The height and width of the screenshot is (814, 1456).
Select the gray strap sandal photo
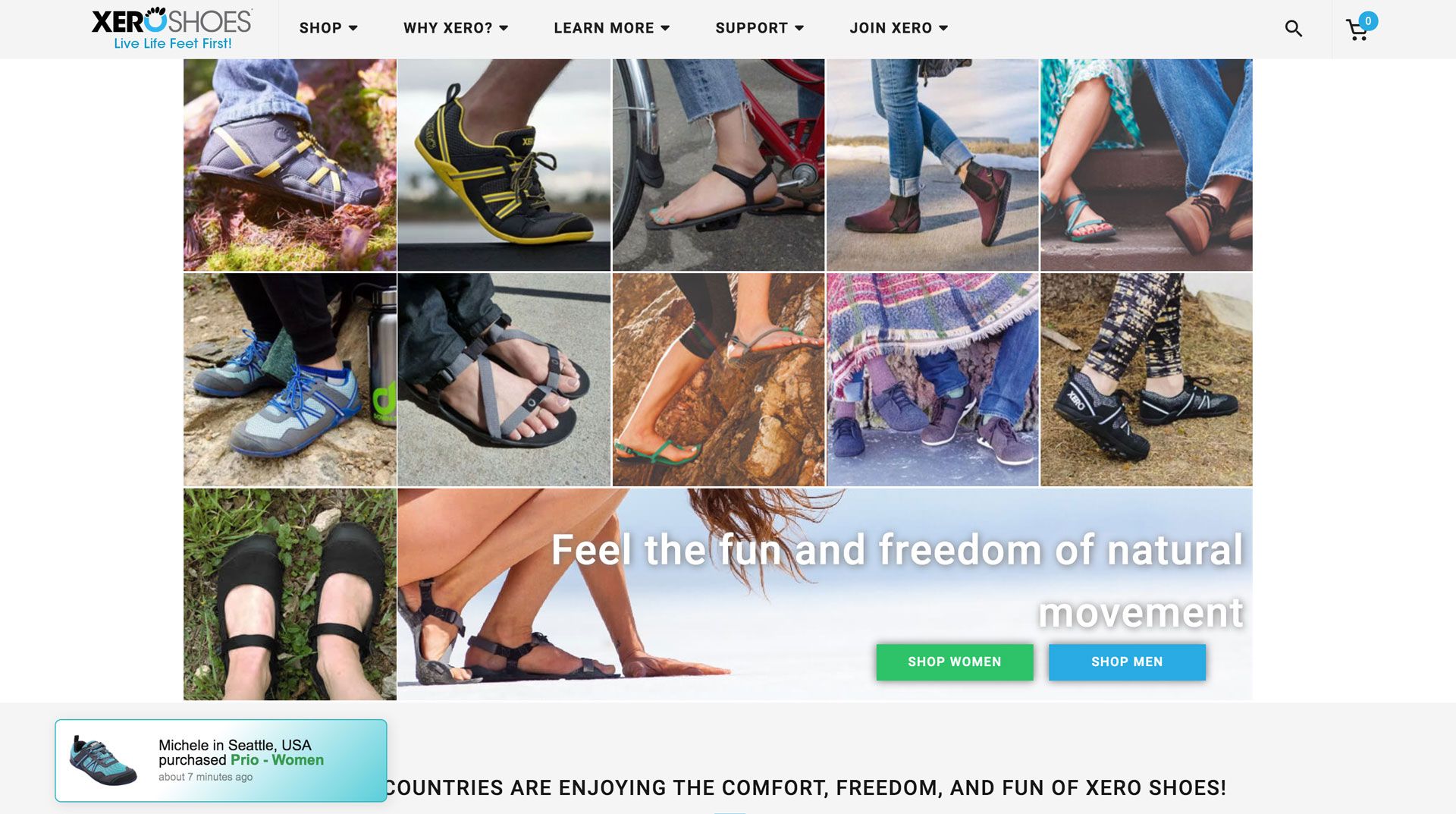(504, 379)
